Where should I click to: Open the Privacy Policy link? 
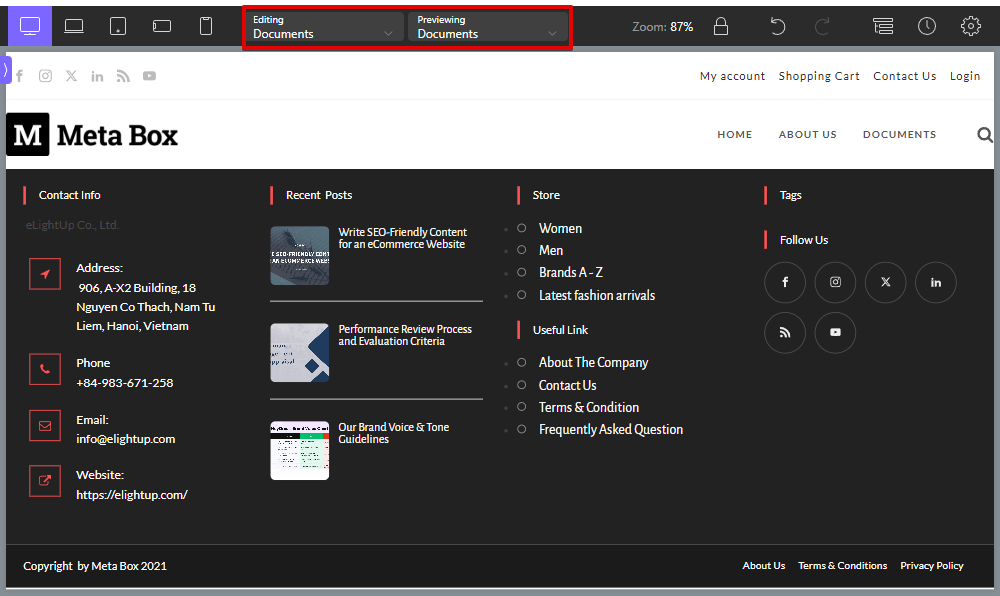[931, 565]
